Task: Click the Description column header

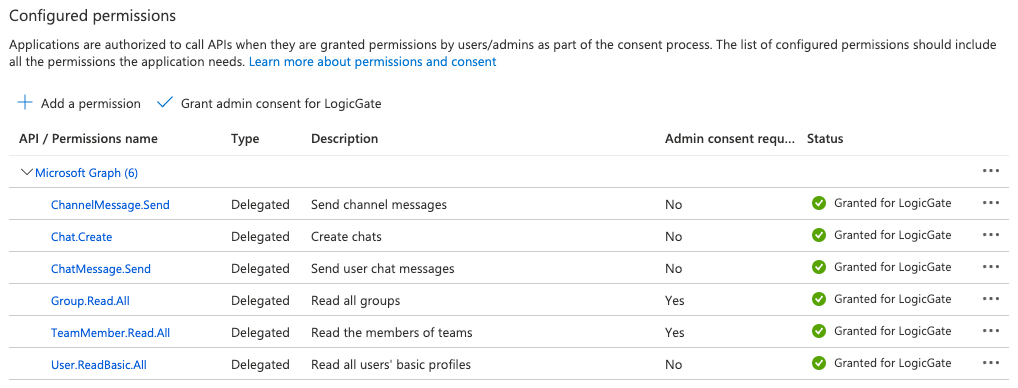Action: (345, 139)
